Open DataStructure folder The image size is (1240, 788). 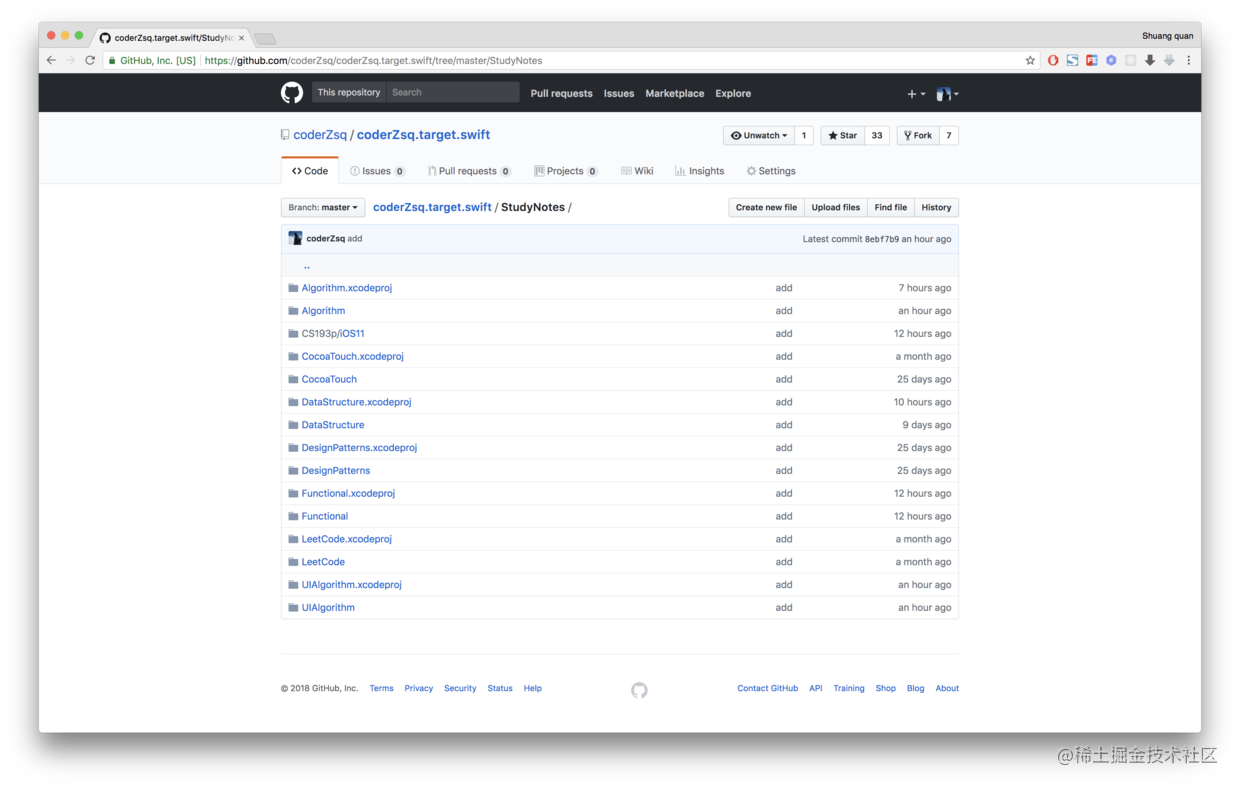pos(333,425)
